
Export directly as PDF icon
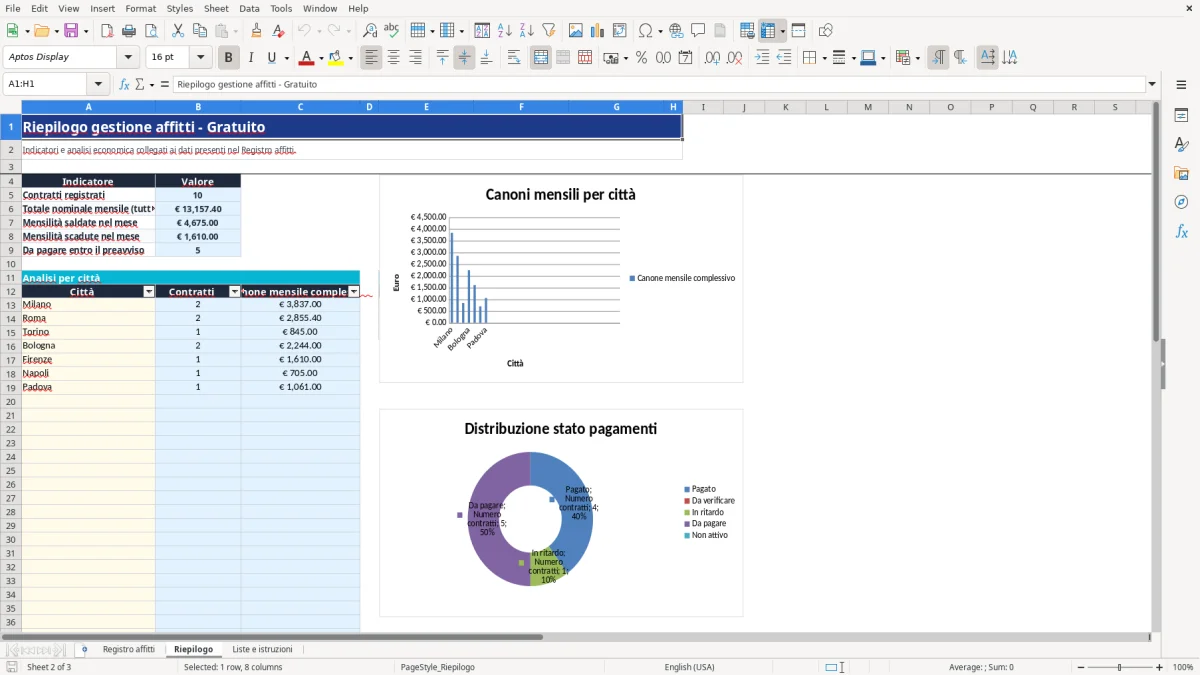107,31
